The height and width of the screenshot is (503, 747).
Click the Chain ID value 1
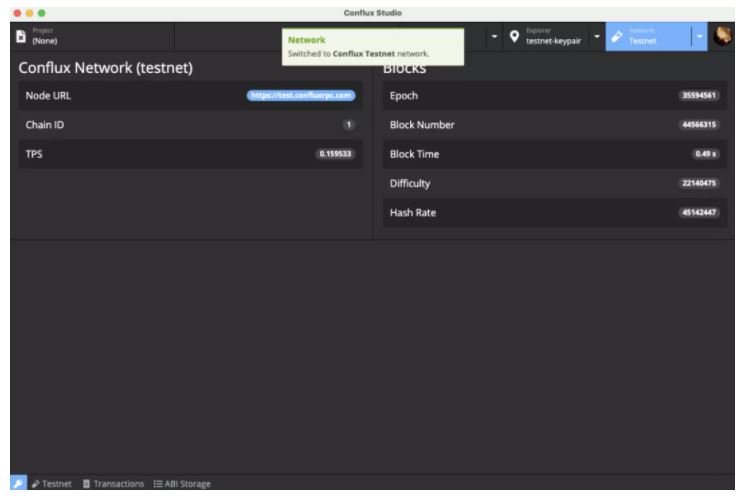click(x=349, y=125)
